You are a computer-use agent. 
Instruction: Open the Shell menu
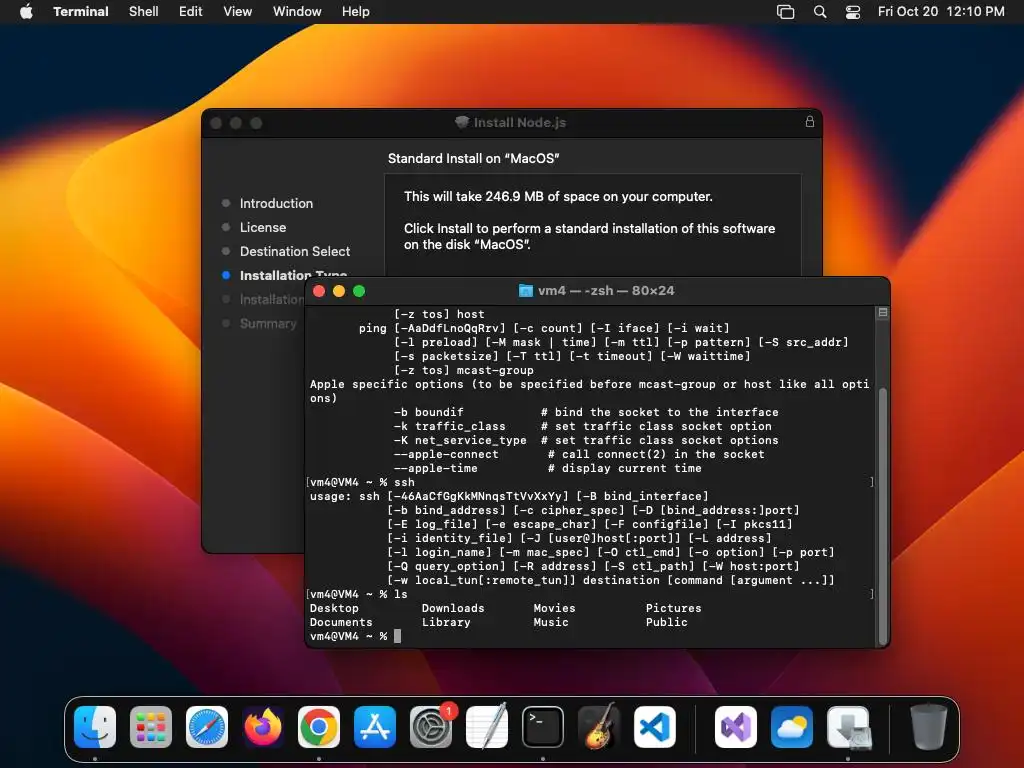144,11
